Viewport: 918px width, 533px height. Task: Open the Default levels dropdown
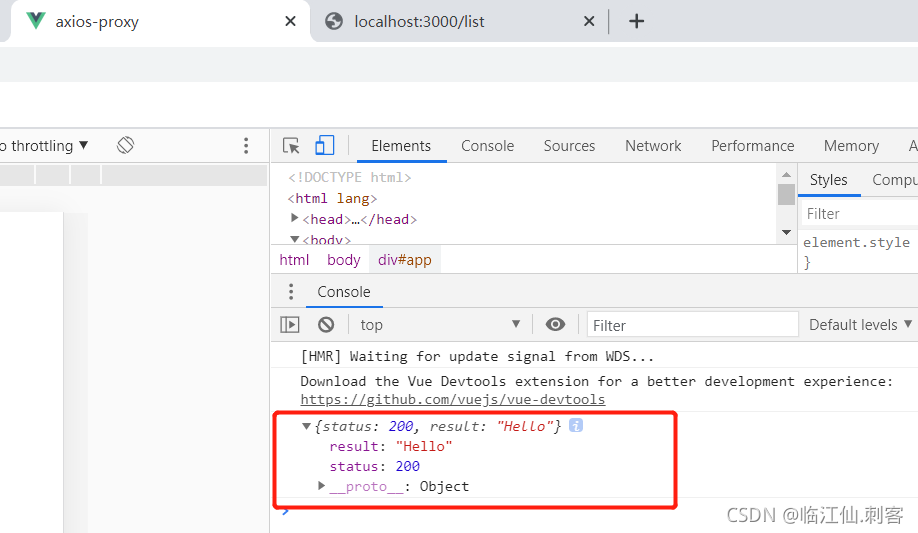860,324
